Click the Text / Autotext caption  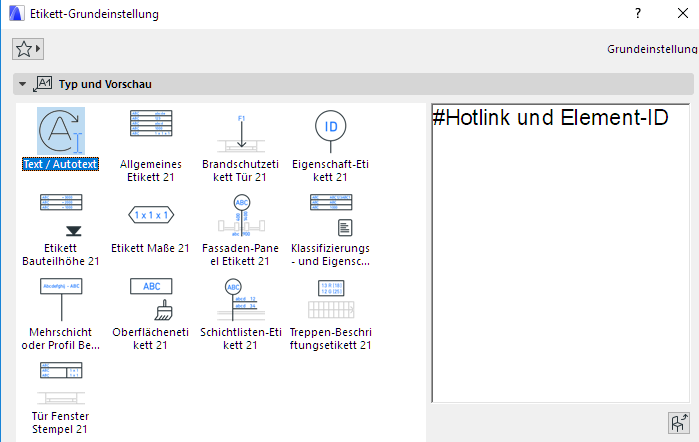coord(60,164)
